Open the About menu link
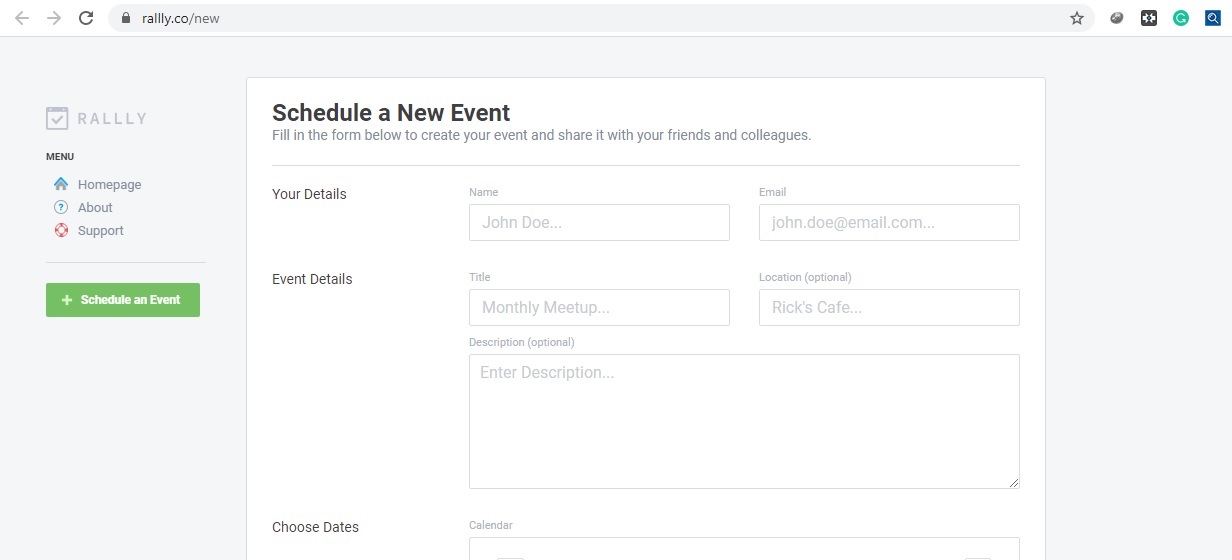This screenshot has height=560, width=1232. tap(95, 207)
